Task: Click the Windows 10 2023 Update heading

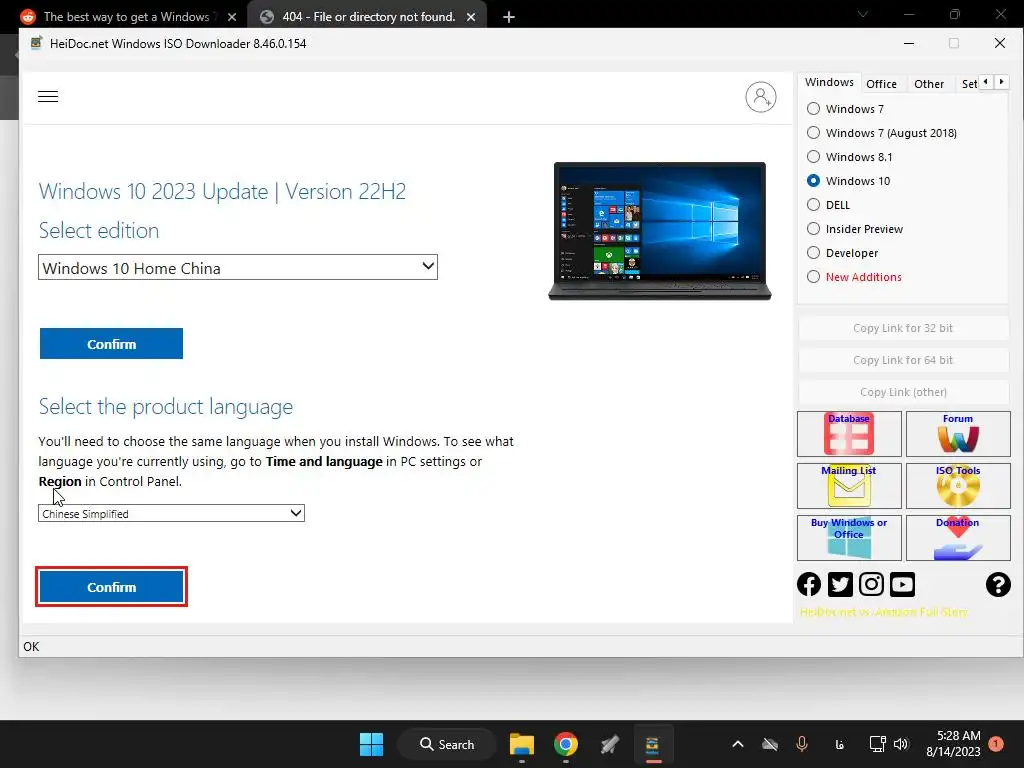Action: [x=222, y=191]
